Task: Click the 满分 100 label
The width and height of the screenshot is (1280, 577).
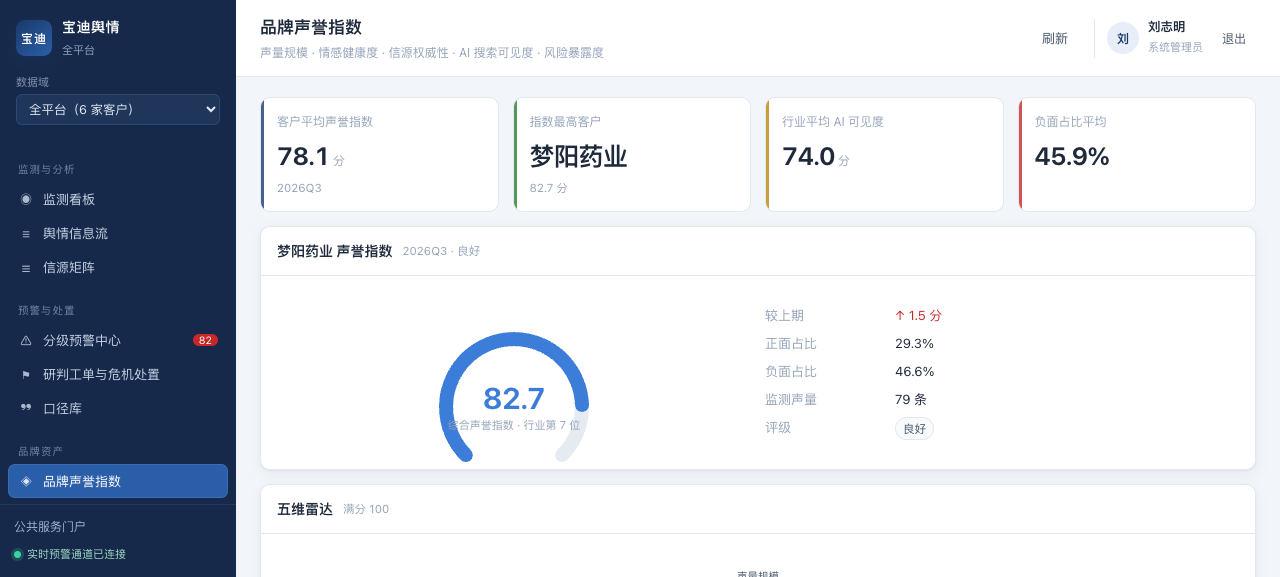Action: [x=366, y=509]
